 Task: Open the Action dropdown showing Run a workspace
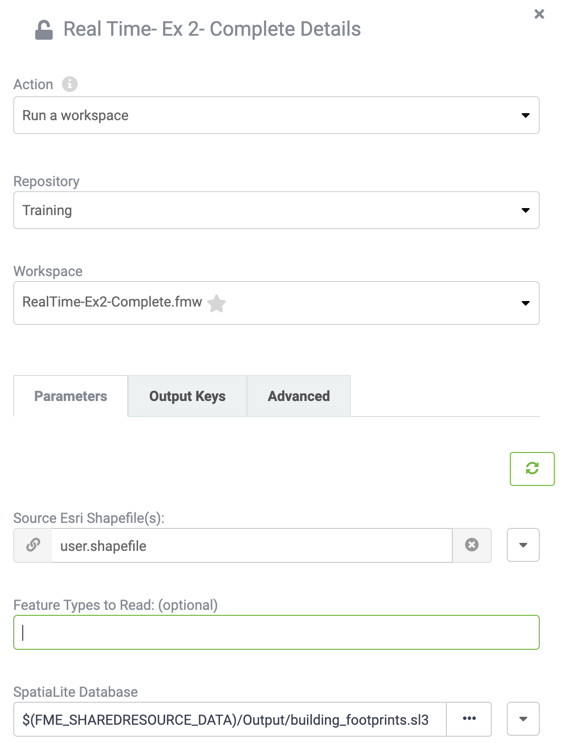[276, 115]
